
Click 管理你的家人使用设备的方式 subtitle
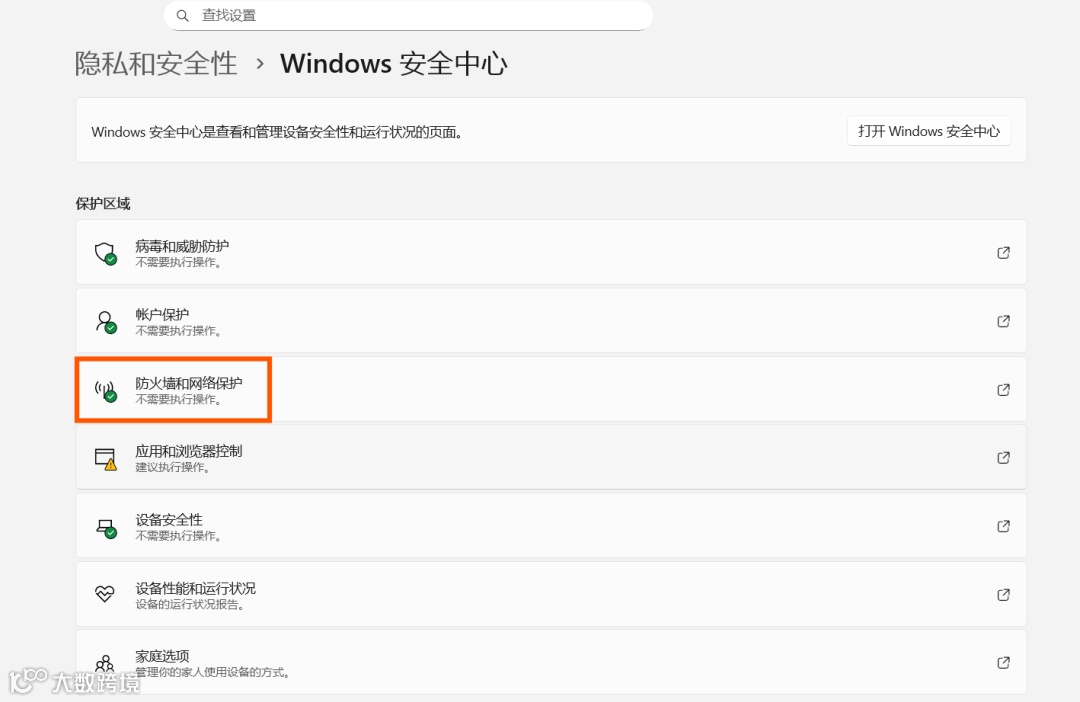click(212, 672)
